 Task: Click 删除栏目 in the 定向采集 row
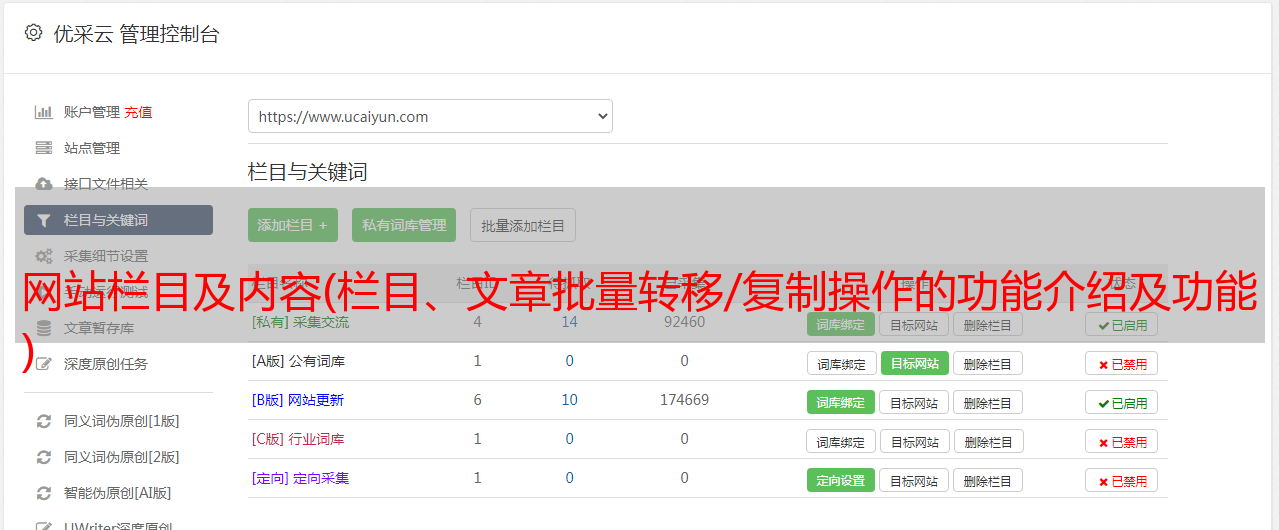988,481
